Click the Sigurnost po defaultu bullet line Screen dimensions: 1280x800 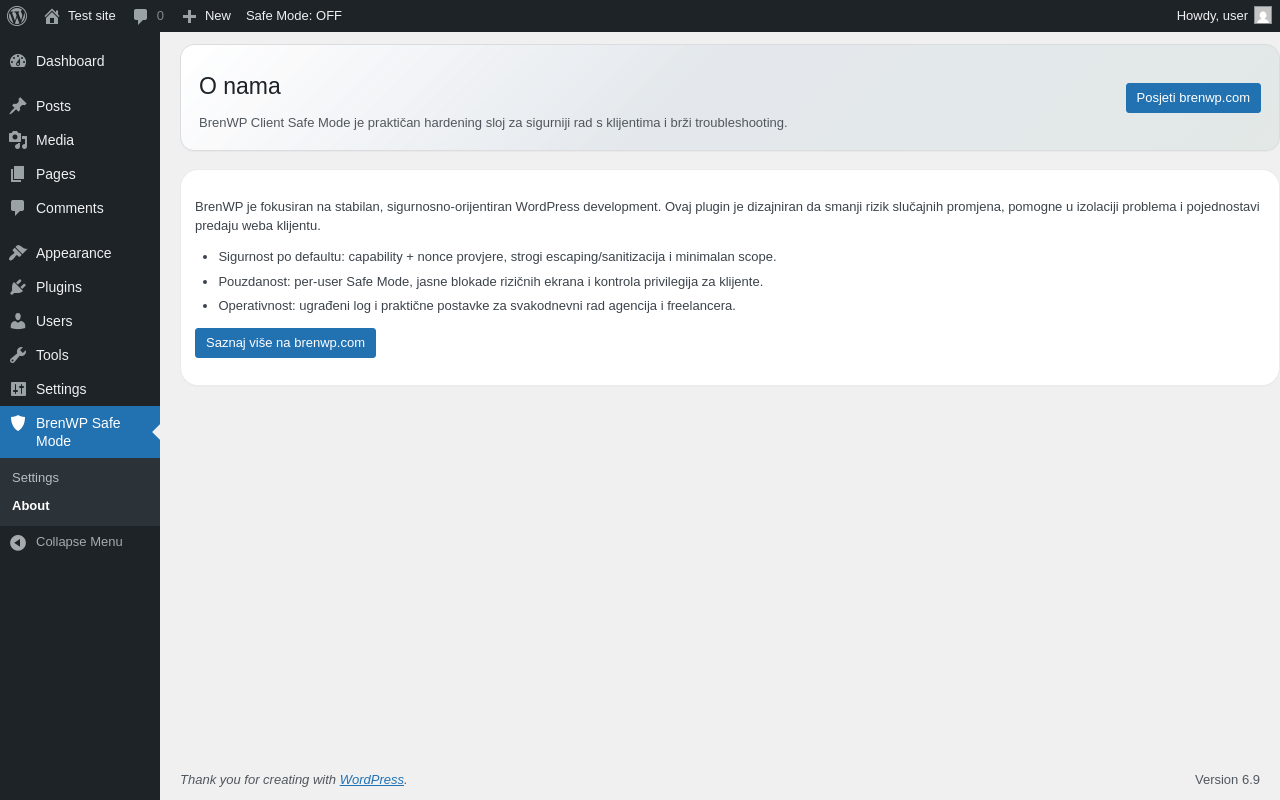point(497,257)
